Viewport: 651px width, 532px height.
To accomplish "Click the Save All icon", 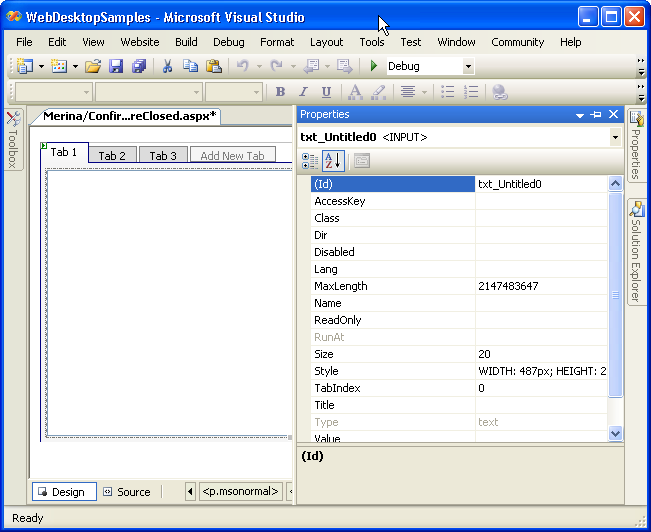I will pos(139,66).
